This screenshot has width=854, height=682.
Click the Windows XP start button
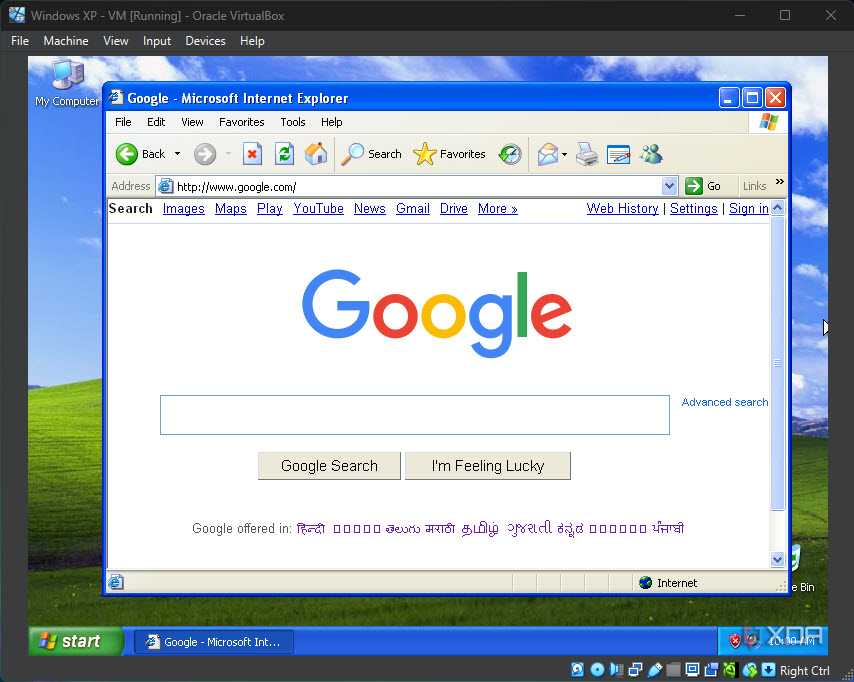click(76, 641)
